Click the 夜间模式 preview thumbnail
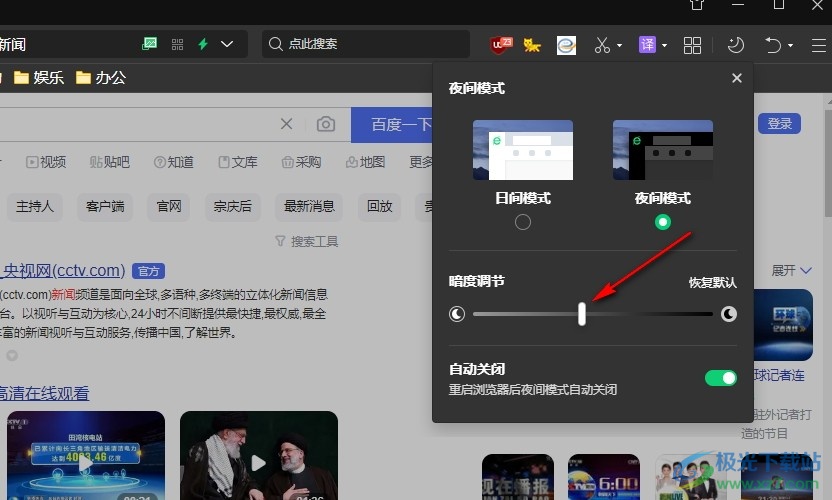The width and height of the screenshot is (832, 500). point(663,150)
